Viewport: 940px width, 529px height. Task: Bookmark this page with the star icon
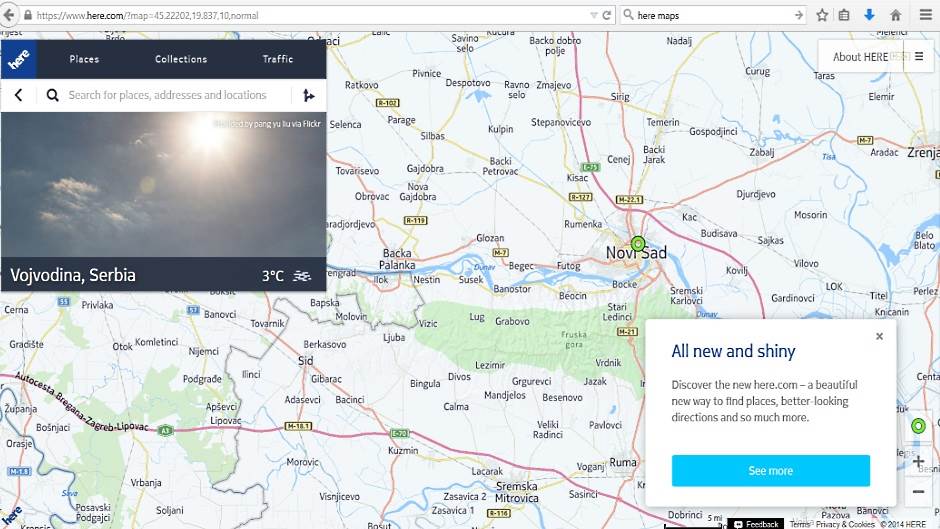pos(822,15)
